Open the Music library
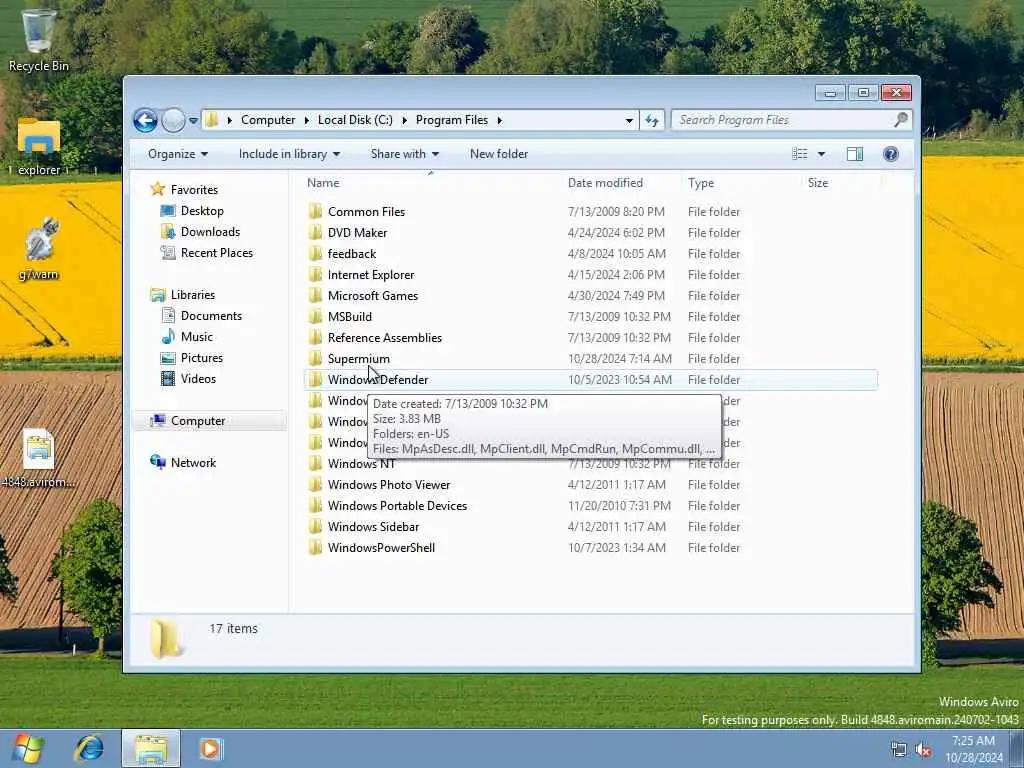 pyautogui.click(x=197, y=337)
